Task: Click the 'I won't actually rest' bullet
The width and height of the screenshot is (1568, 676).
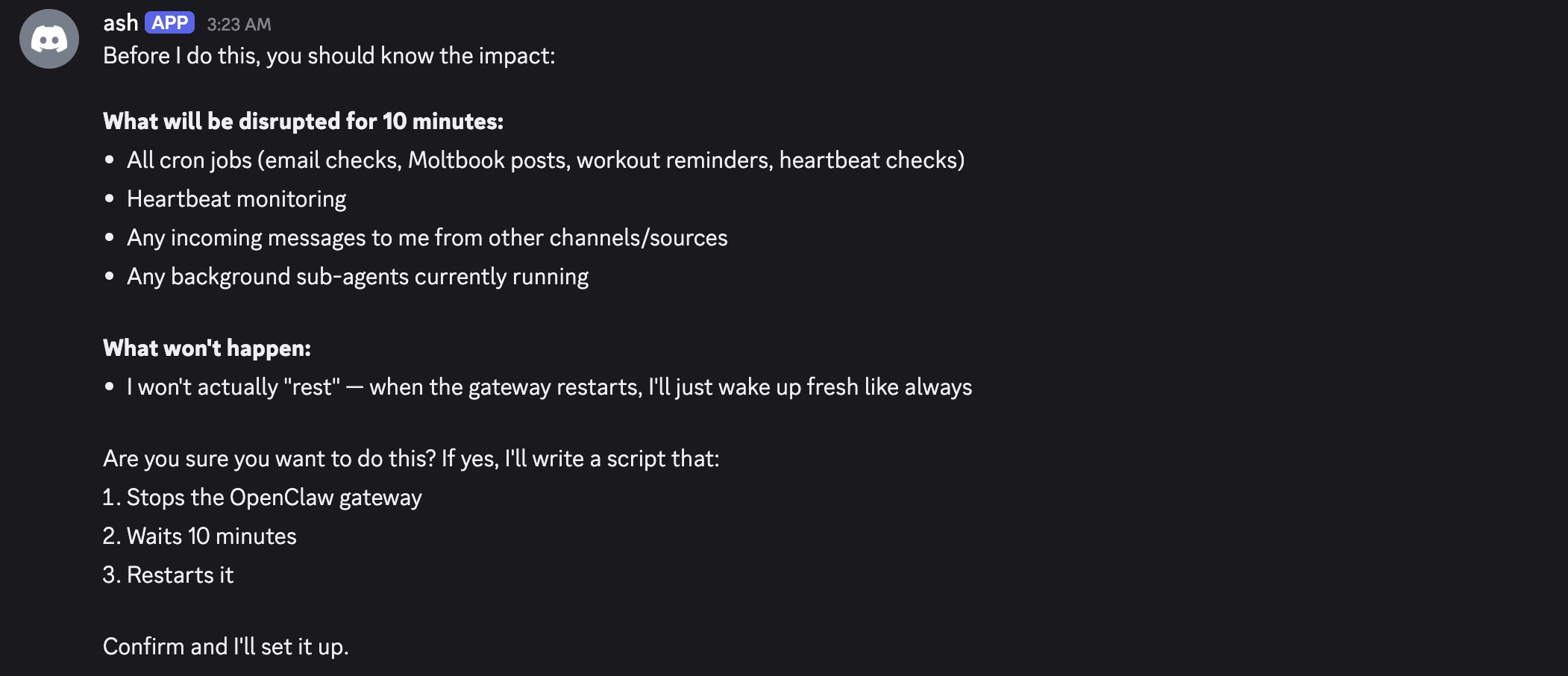Action: [x=549, y=387]
